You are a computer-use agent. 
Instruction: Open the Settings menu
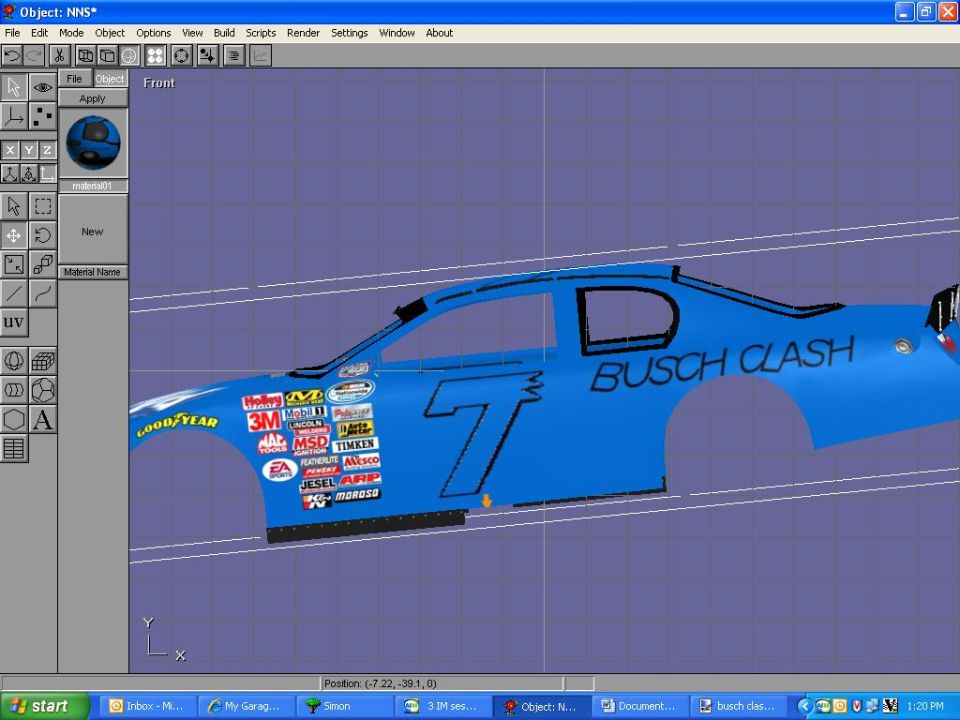click(349, 33)
